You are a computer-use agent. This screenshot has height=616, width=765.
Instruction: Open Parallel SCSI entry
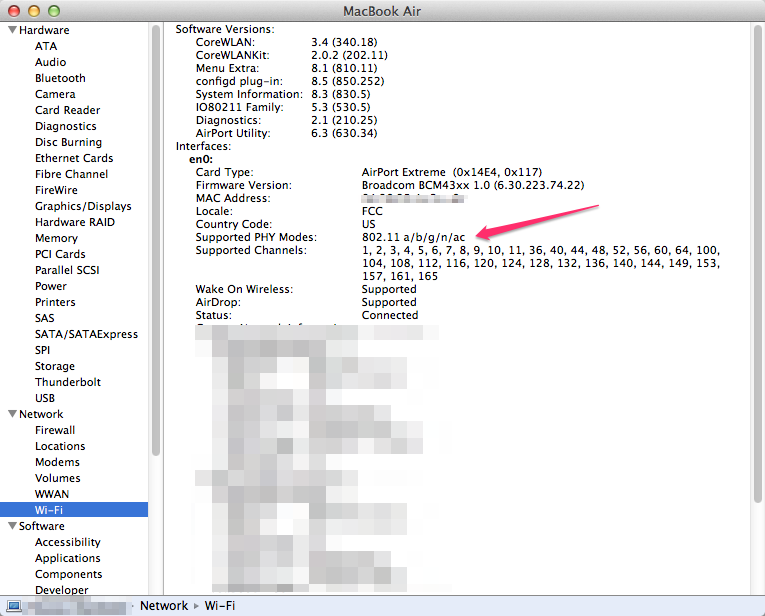67,270
